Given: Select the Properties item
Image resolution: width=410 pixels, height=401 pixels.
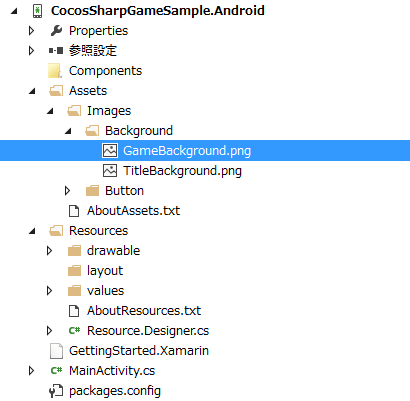Looking at the screenshot, I should click(98, 31).
